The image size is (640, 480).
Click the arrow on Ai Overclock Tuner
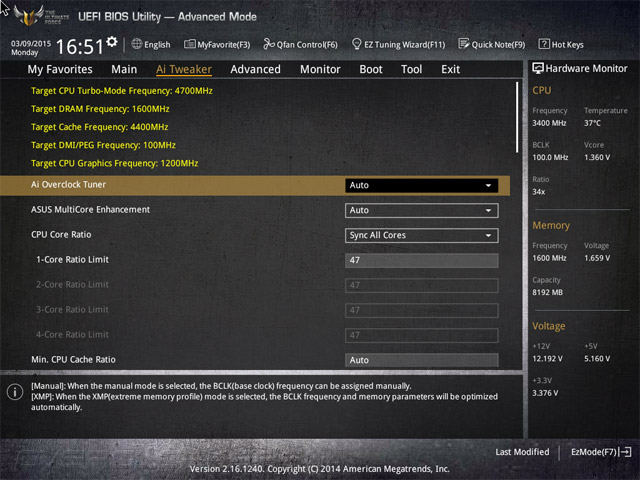click(488, 186)
